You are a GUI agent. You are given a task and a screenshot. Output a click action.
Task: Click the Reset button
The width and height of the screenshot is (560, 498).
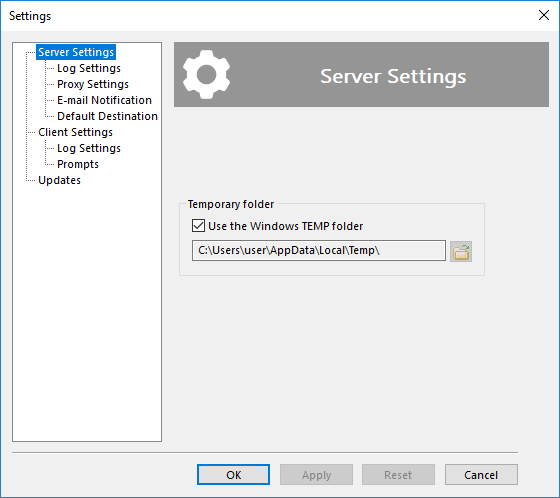398,475
